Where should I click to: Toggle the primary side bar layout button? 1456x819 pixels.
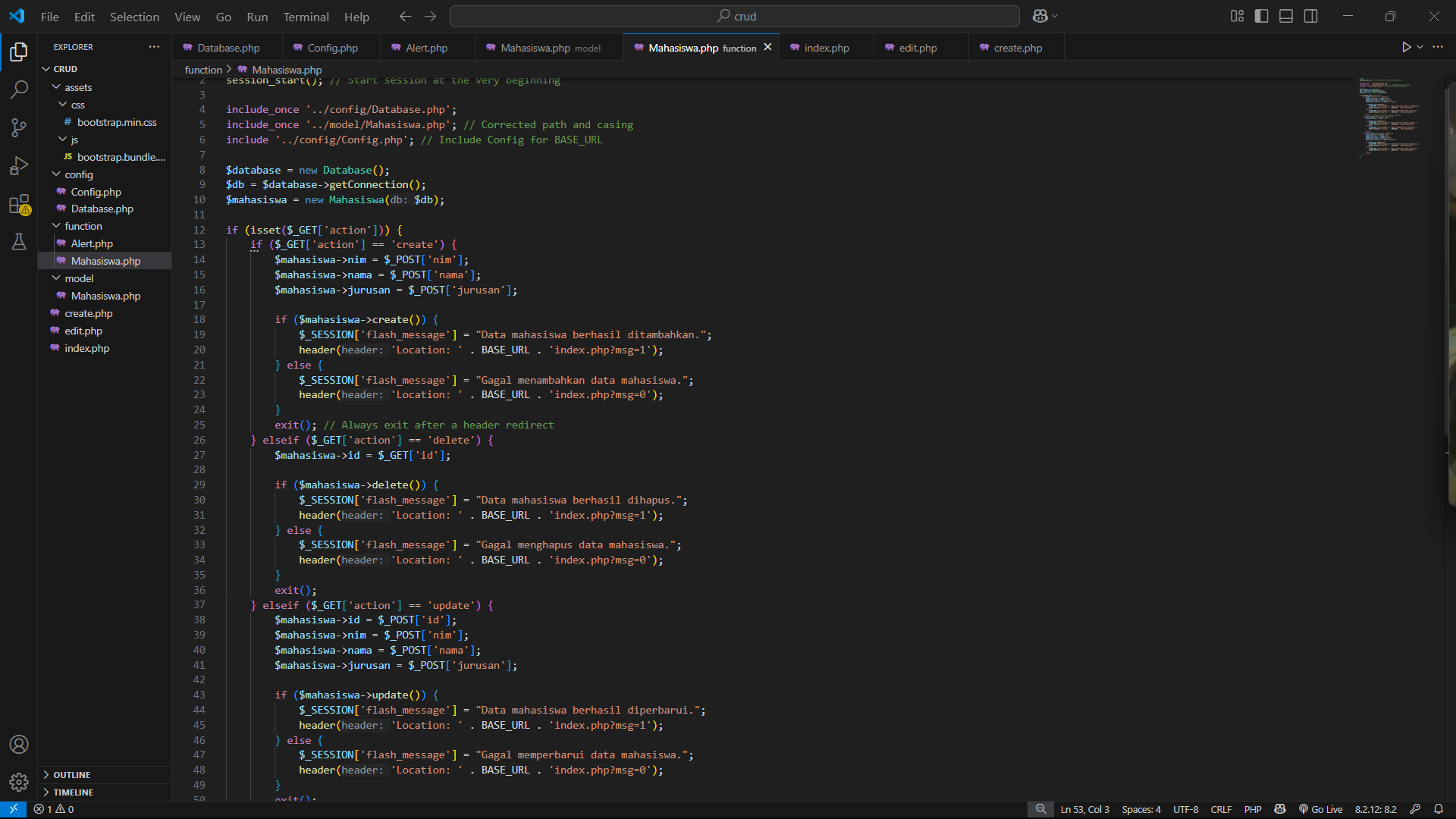(x=1261, y=16)
